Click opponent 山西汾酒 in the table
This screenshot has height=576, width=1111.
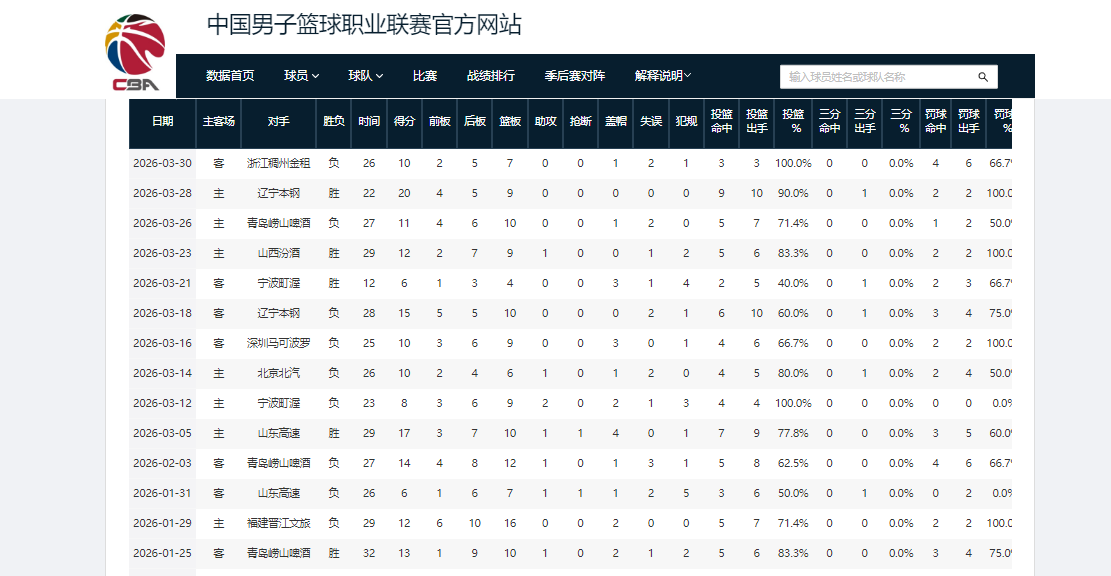(x=278, y=253)
